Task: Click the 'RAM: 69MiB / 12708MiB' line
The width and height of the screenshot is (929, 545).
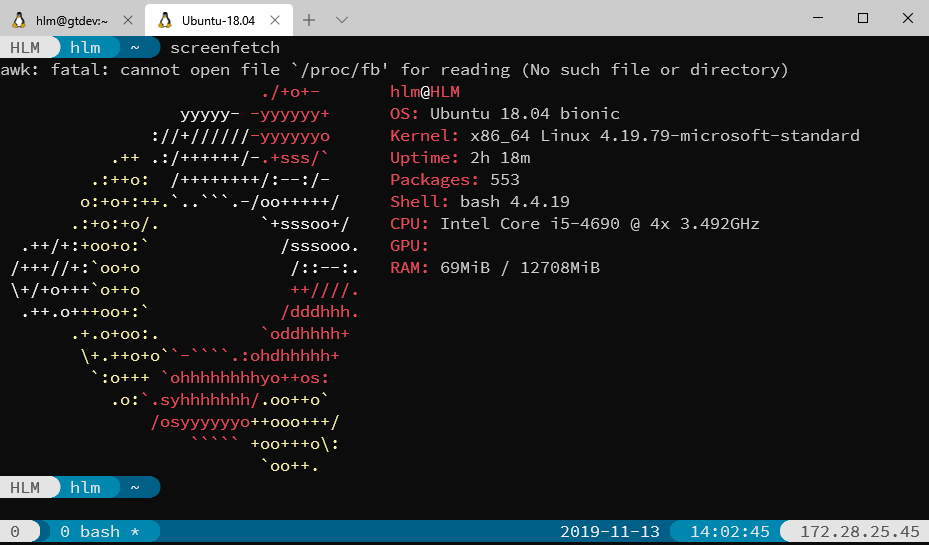Action: (495, 267)
